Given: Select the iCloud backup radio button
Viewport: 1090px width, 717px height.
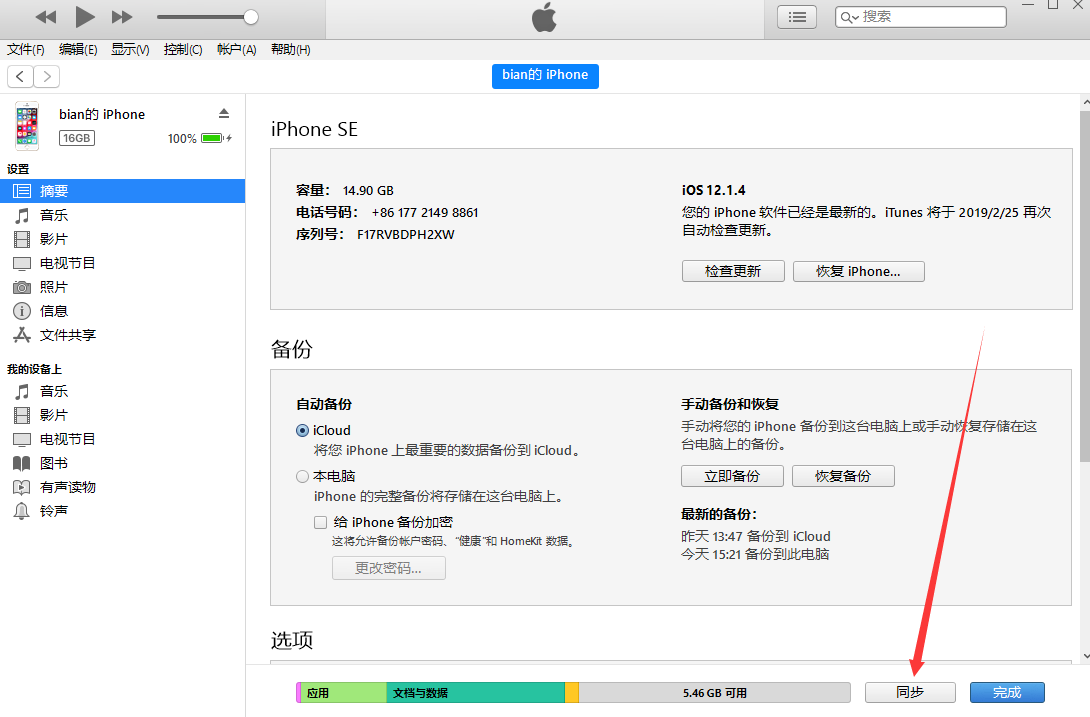Looking at the screenshot, I should click(x=302, y=430).
